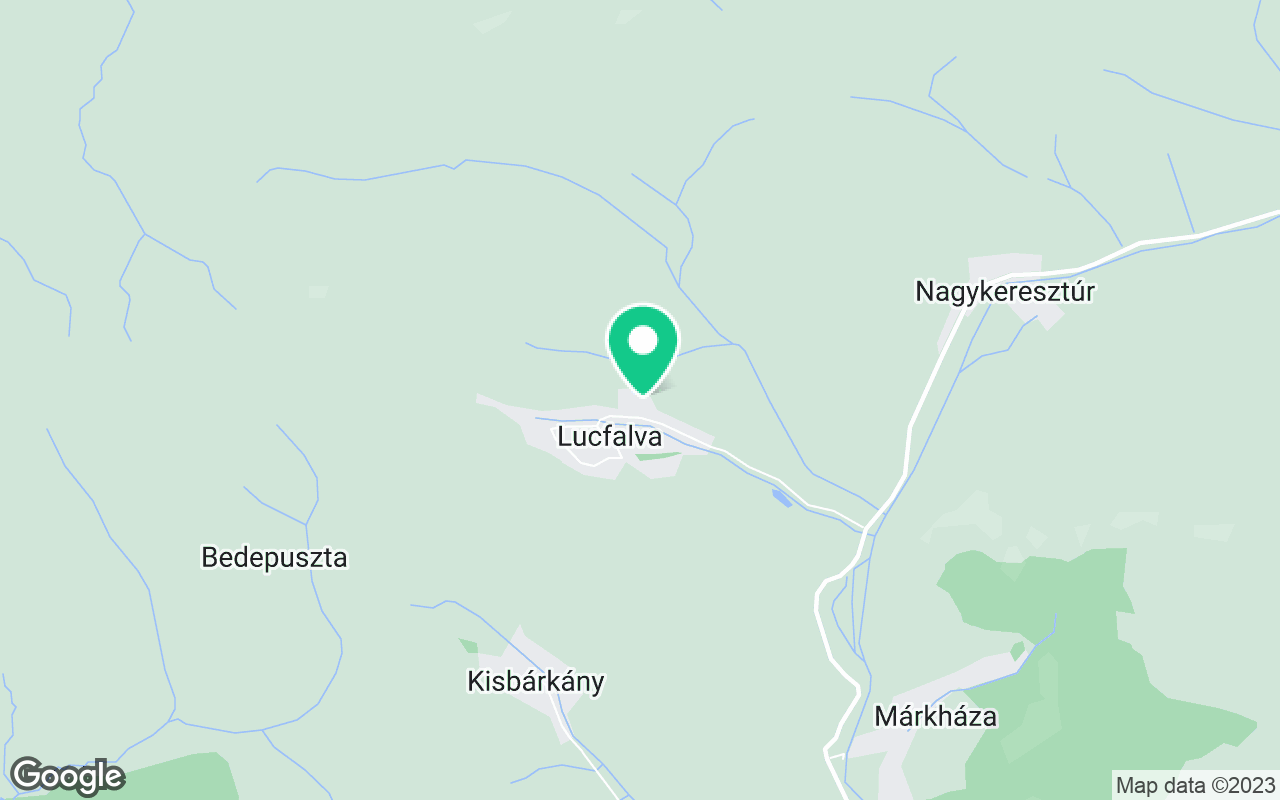Click the small blue pond southeast of Lucfalva

tap(782, 497)
